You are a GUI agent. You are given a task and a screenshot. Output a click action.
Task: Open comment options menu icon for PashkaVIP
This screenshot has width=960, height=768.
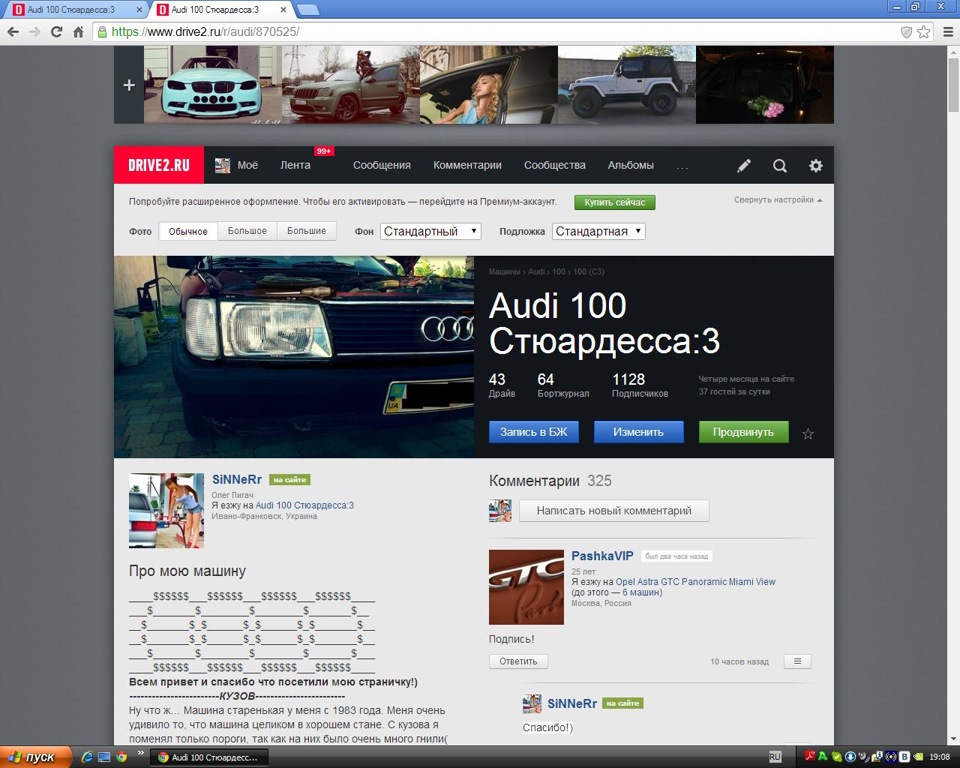(797, 661)
